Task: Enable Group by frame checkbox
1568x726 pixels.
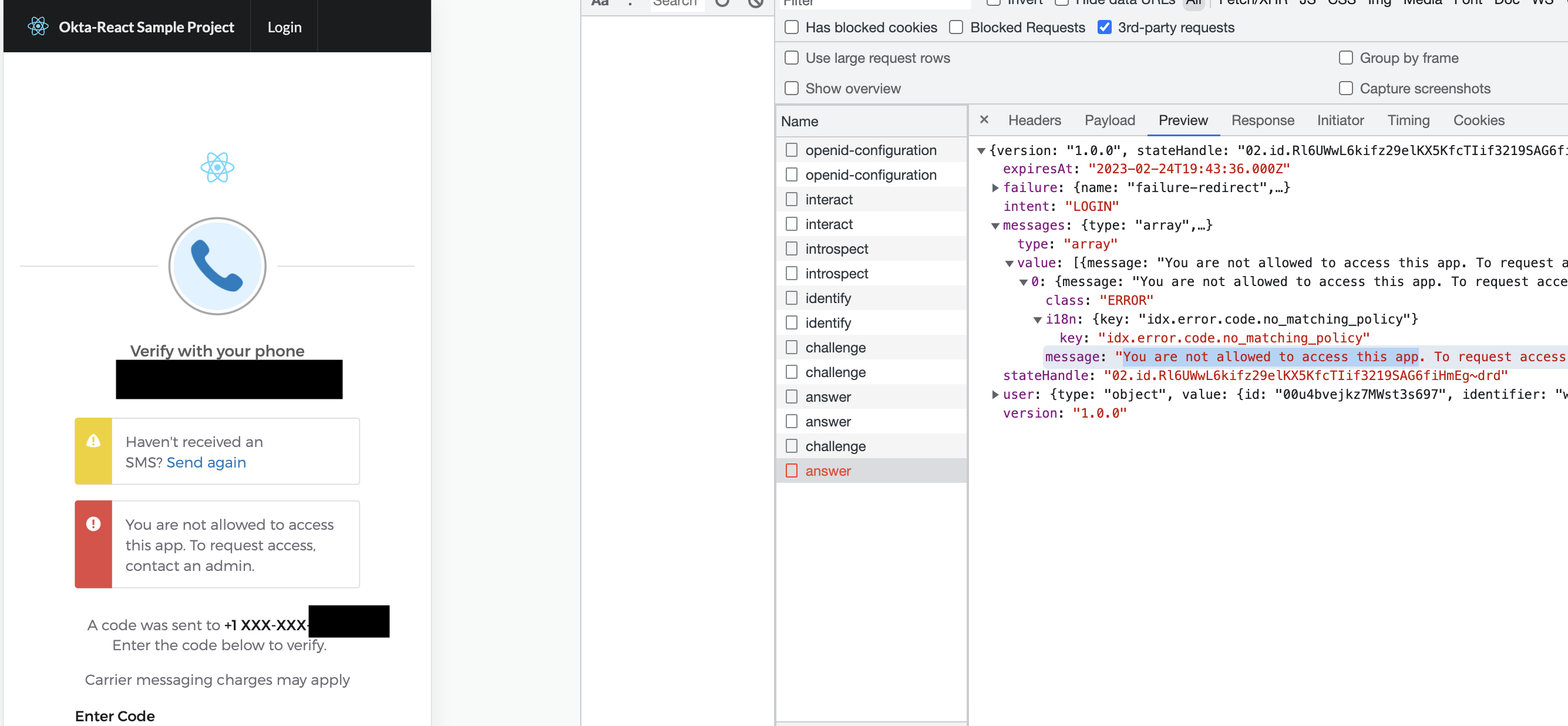Action: point(1346,58)
